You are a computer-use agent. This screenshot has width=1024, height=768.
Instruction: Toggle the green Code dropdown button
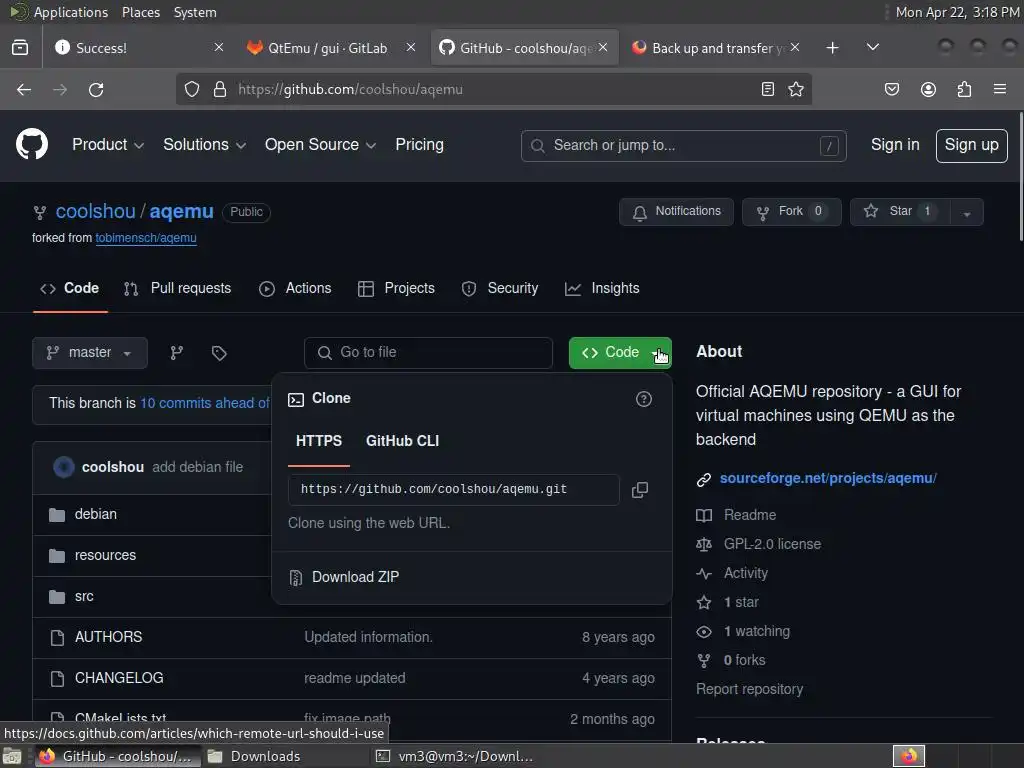coord(620,353)
